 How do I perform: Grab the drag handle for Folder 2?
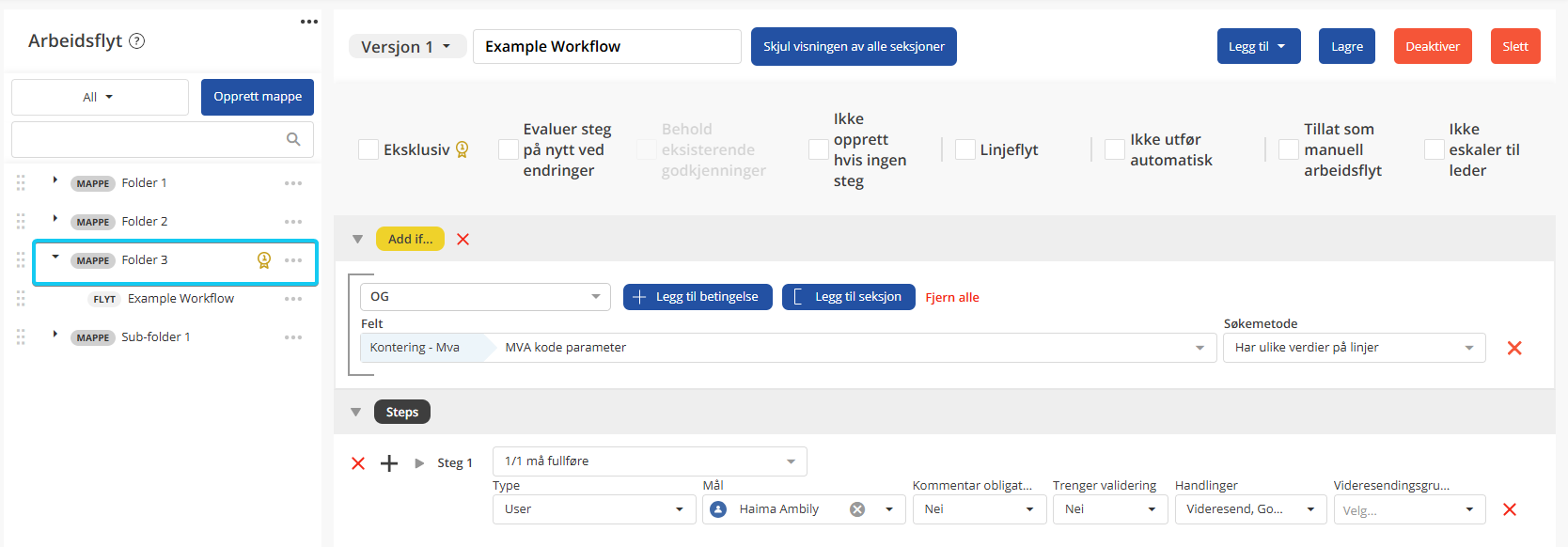click(21, 222)
